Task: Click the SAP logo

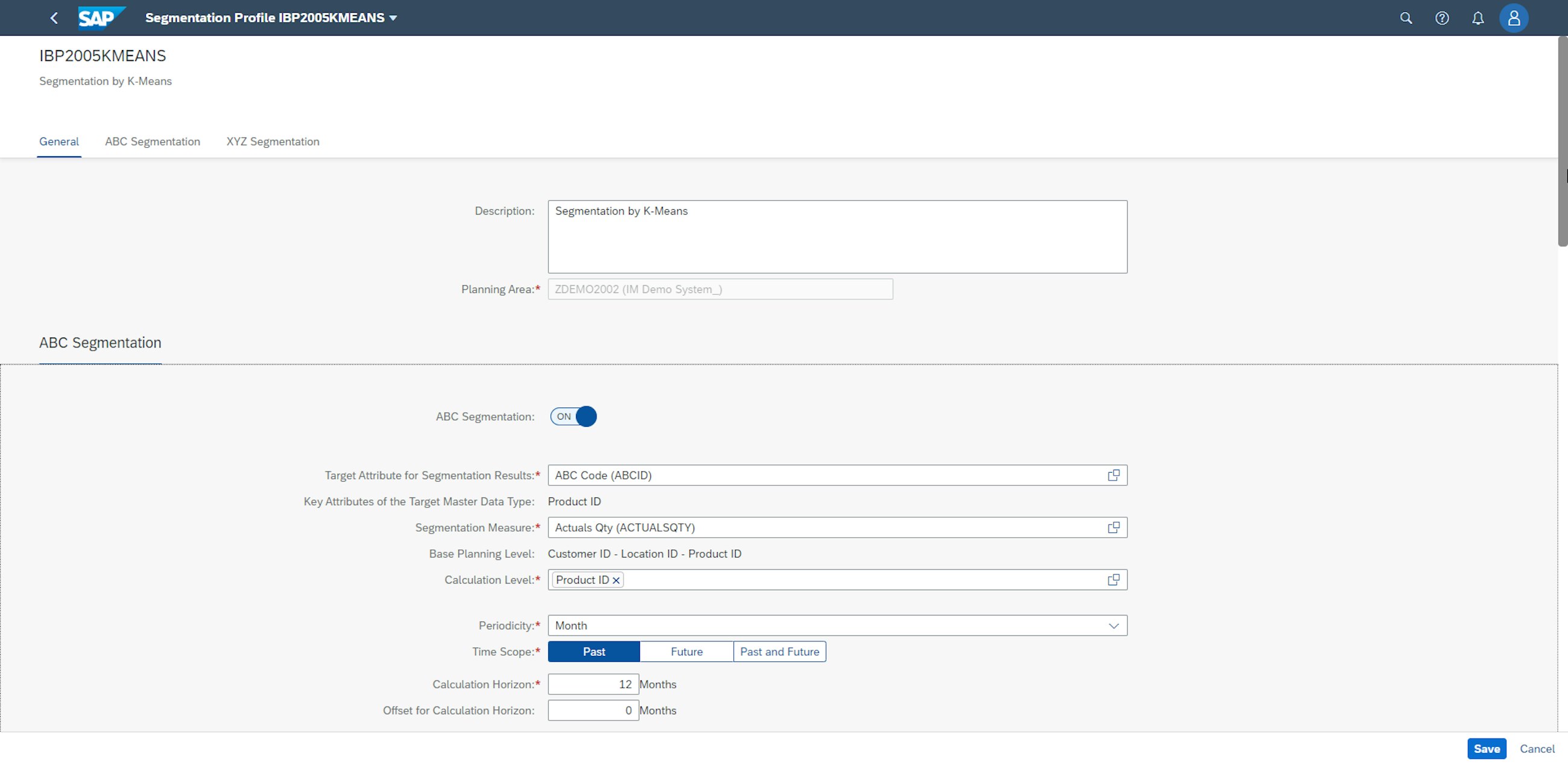Action: coord(101,17)
